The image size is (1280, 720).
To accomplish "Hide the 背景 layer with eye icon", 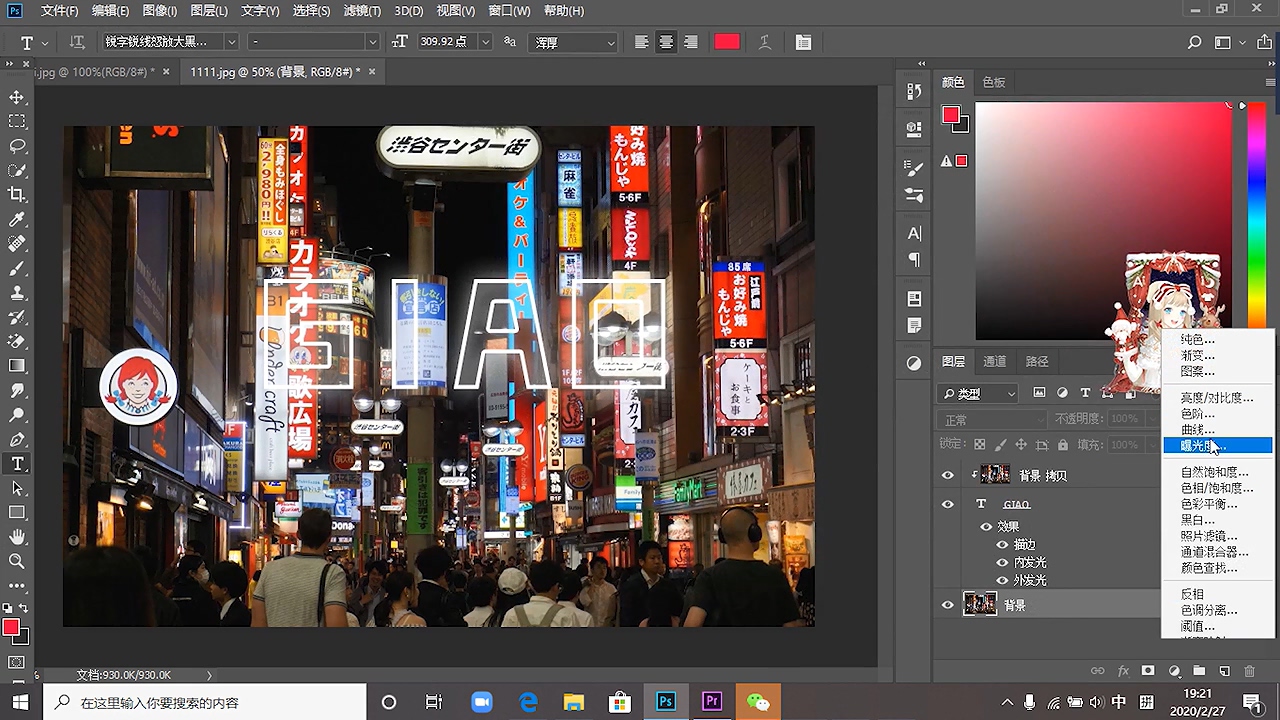I will pyautogui.click(x=947, y=605).
